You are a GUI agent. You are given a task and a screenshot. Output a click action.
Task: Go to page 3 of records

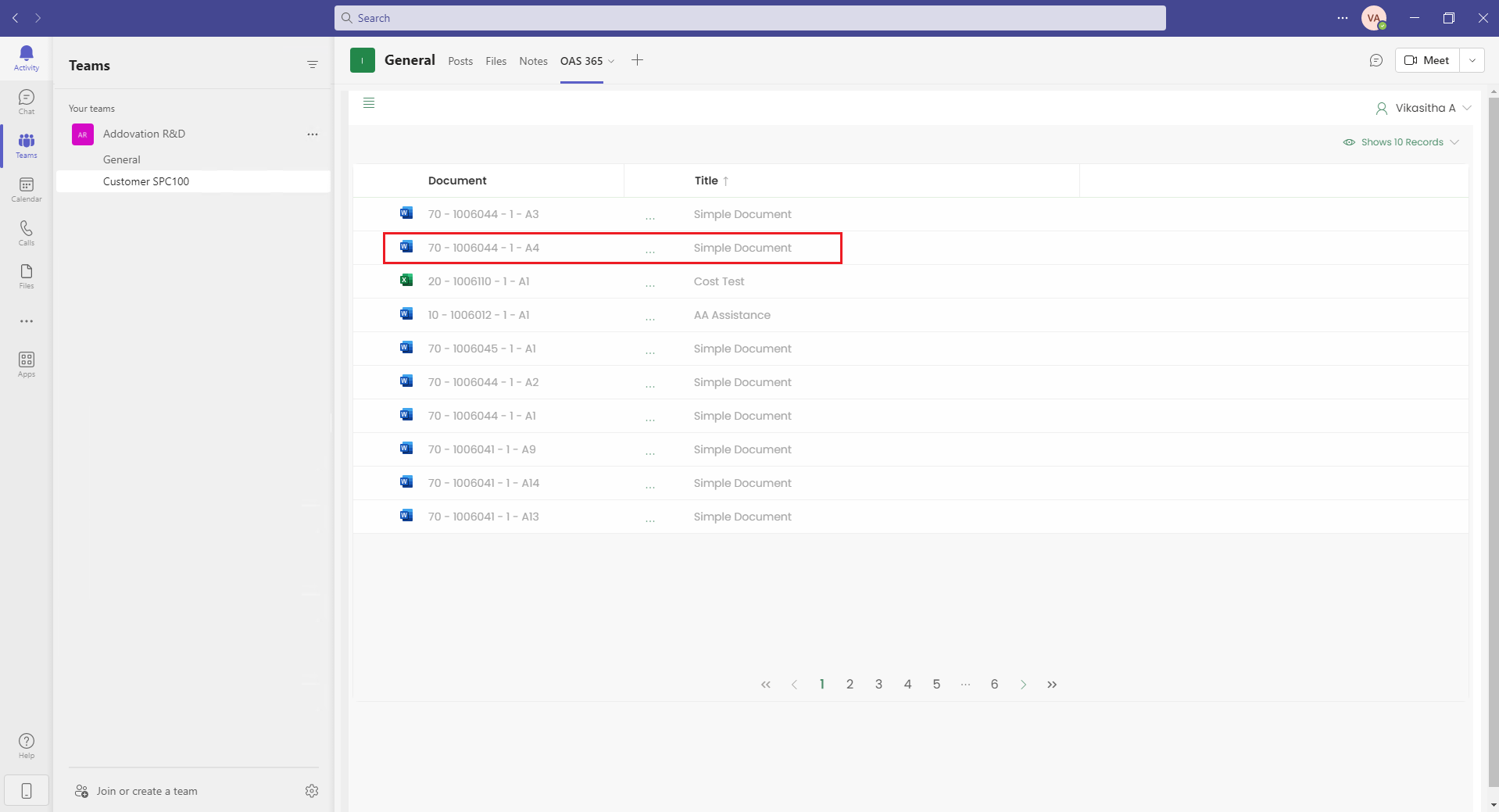(878, 684)
